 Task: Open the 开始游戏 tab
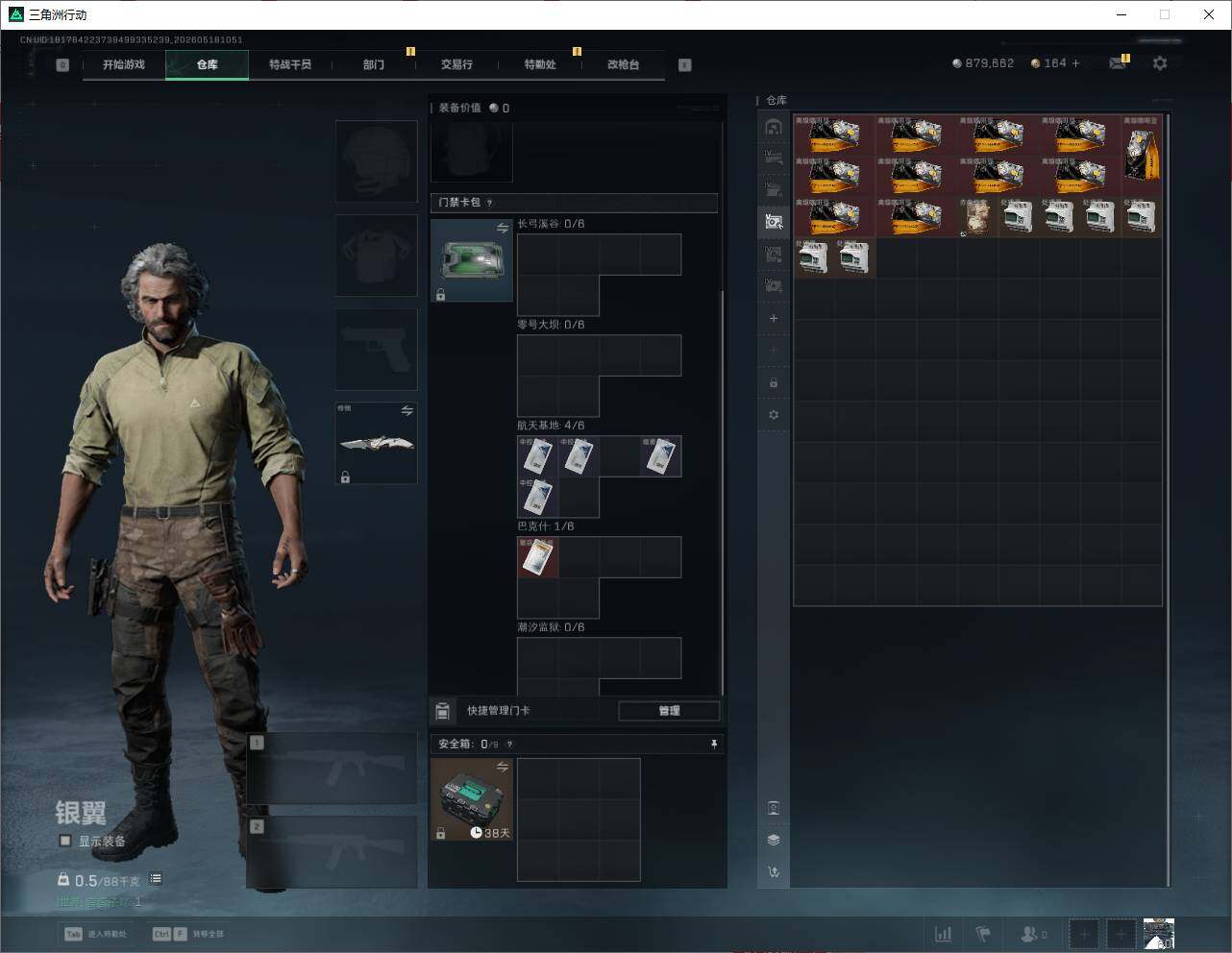124,64
